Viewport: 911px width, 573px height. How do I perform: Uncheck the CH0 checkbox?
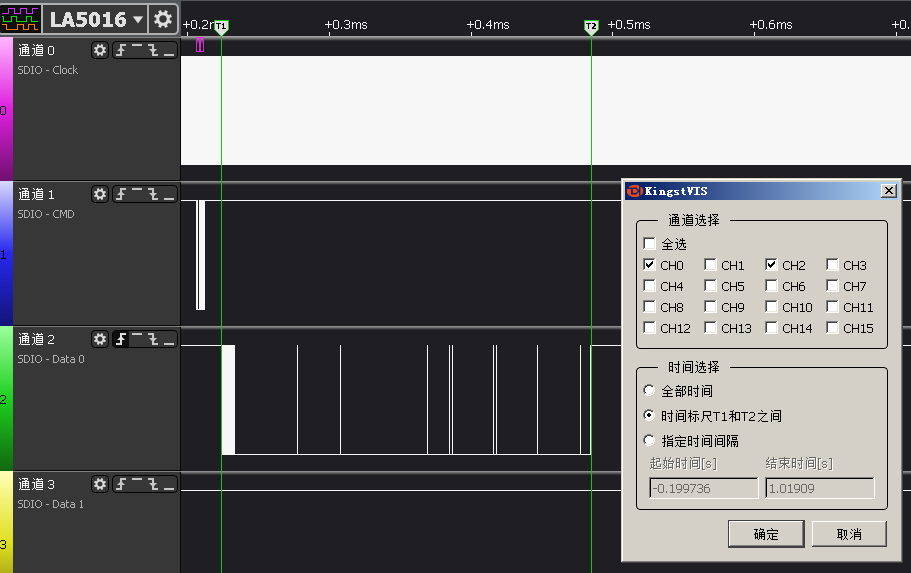point(650,265)
